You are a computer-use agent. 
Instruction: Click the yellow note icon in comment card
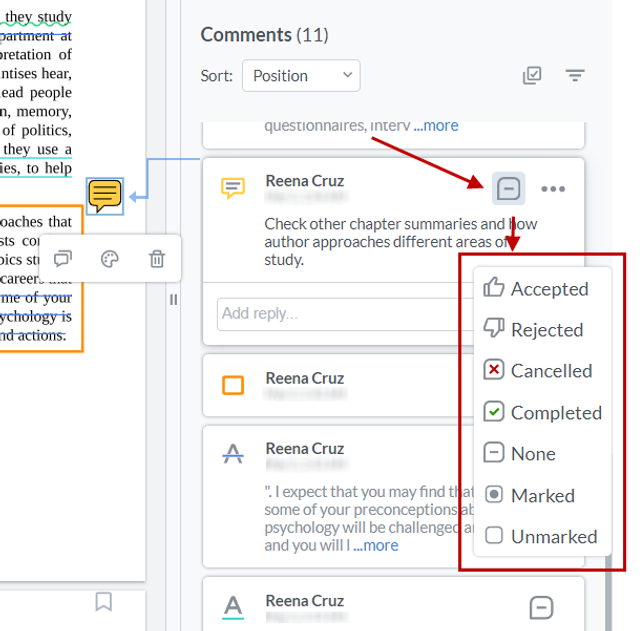[x=233, y=188]
